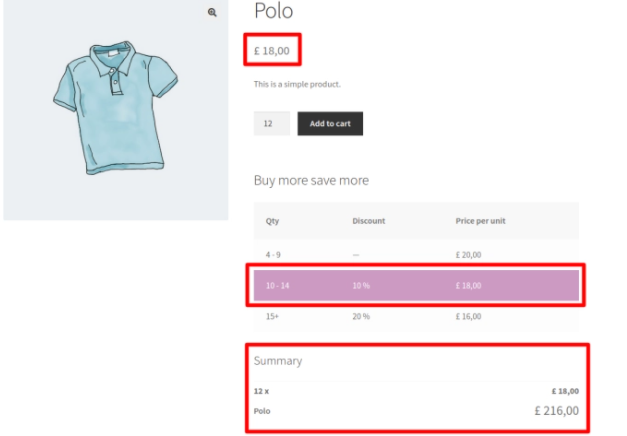Click the £ 16,00 price per unit cell
Screen dimensions: 627x436
[468, 316]
